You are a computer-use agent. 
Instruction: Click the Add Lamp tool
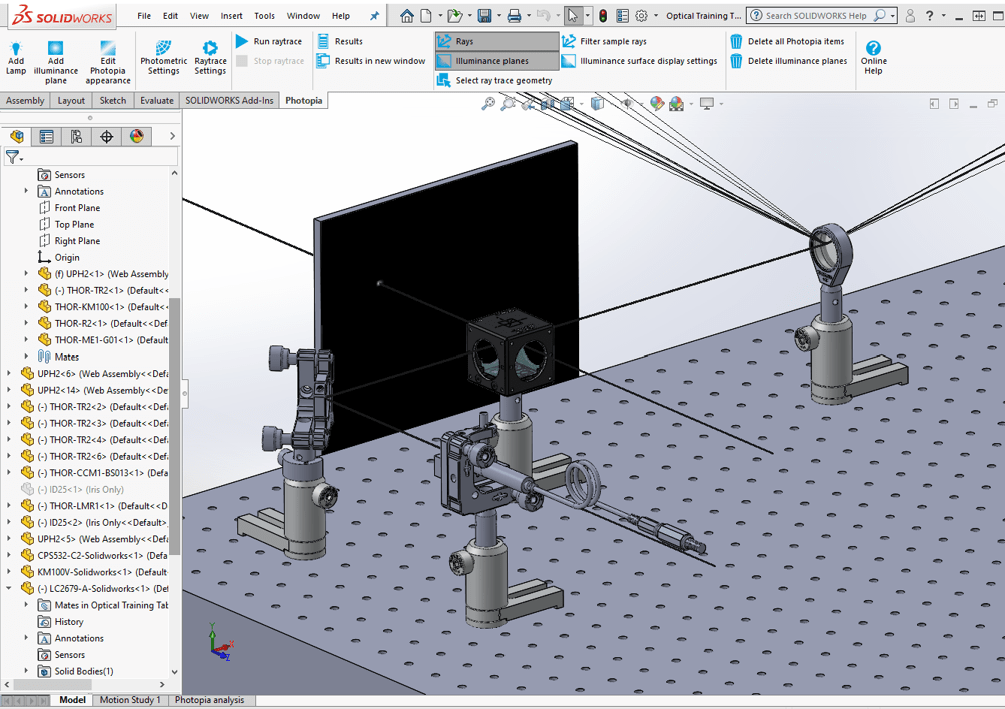tap(15, 57)
